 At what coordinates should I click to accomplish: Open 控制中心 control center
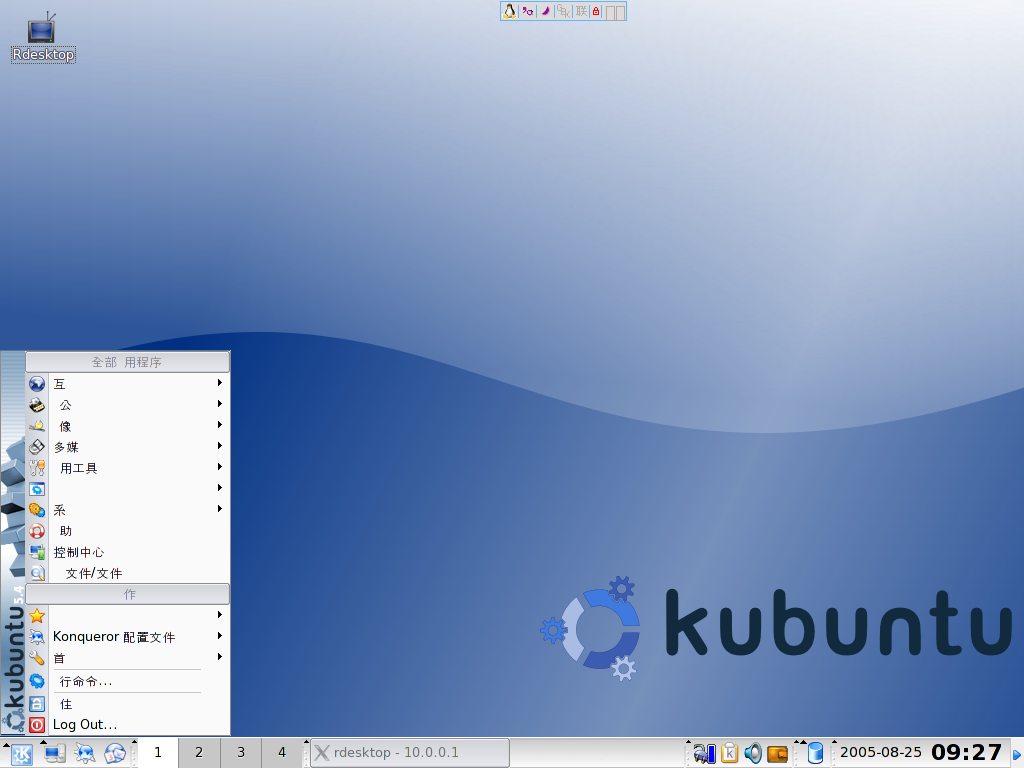point(128,552)
